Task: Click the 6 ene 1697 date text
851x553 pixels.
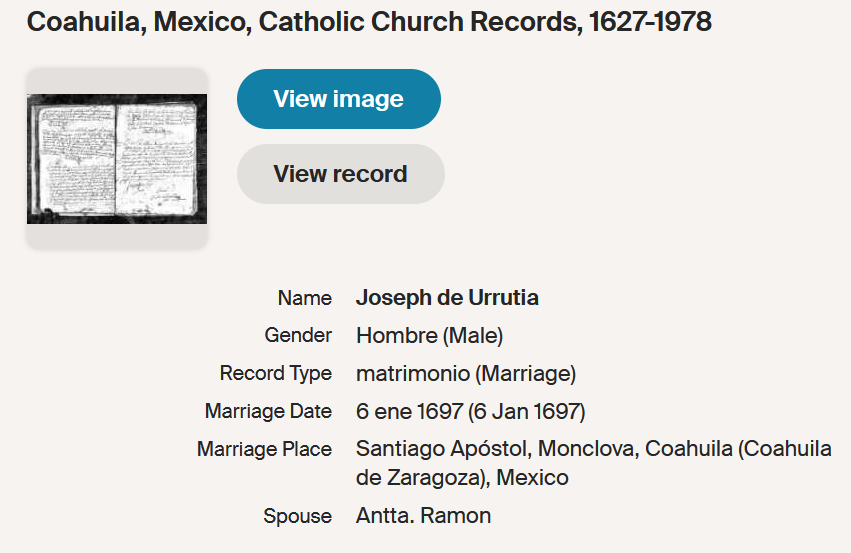Action: (409, 411)
